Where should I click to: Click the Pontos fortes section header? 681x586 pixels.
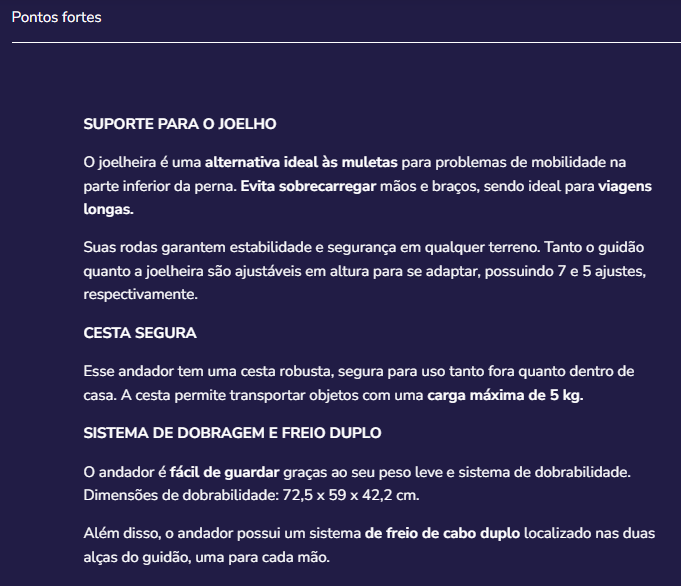pyautogui.click(x=56, y=17)
